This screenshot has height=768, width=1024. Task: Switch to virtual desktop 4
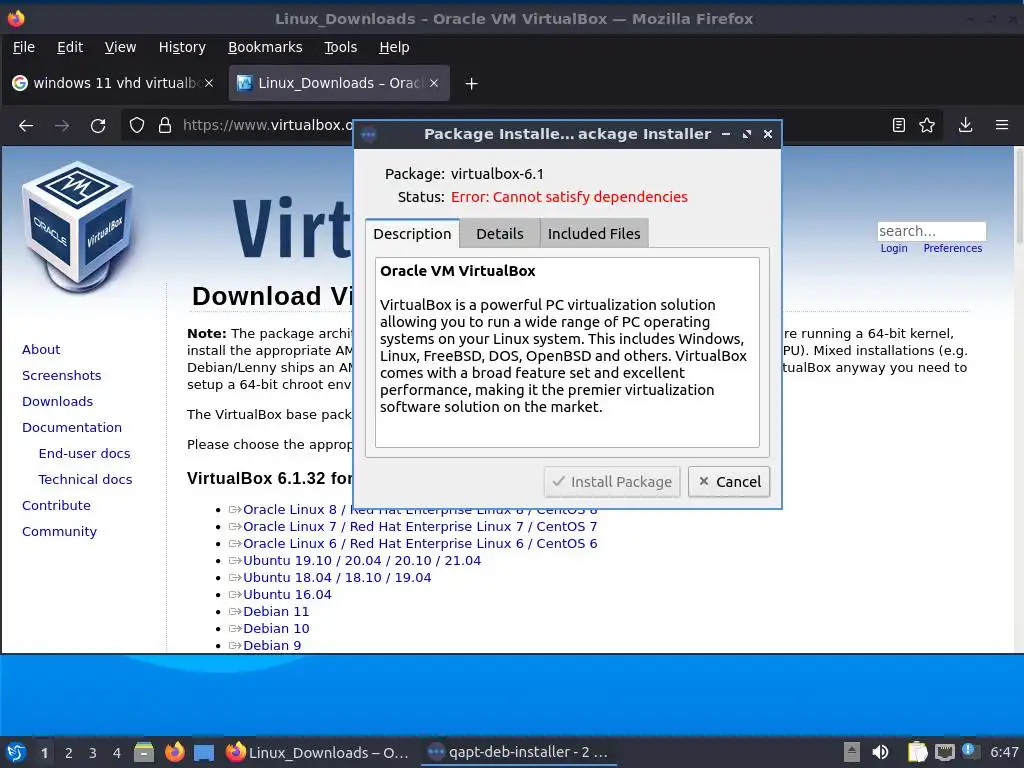point(117,753)
